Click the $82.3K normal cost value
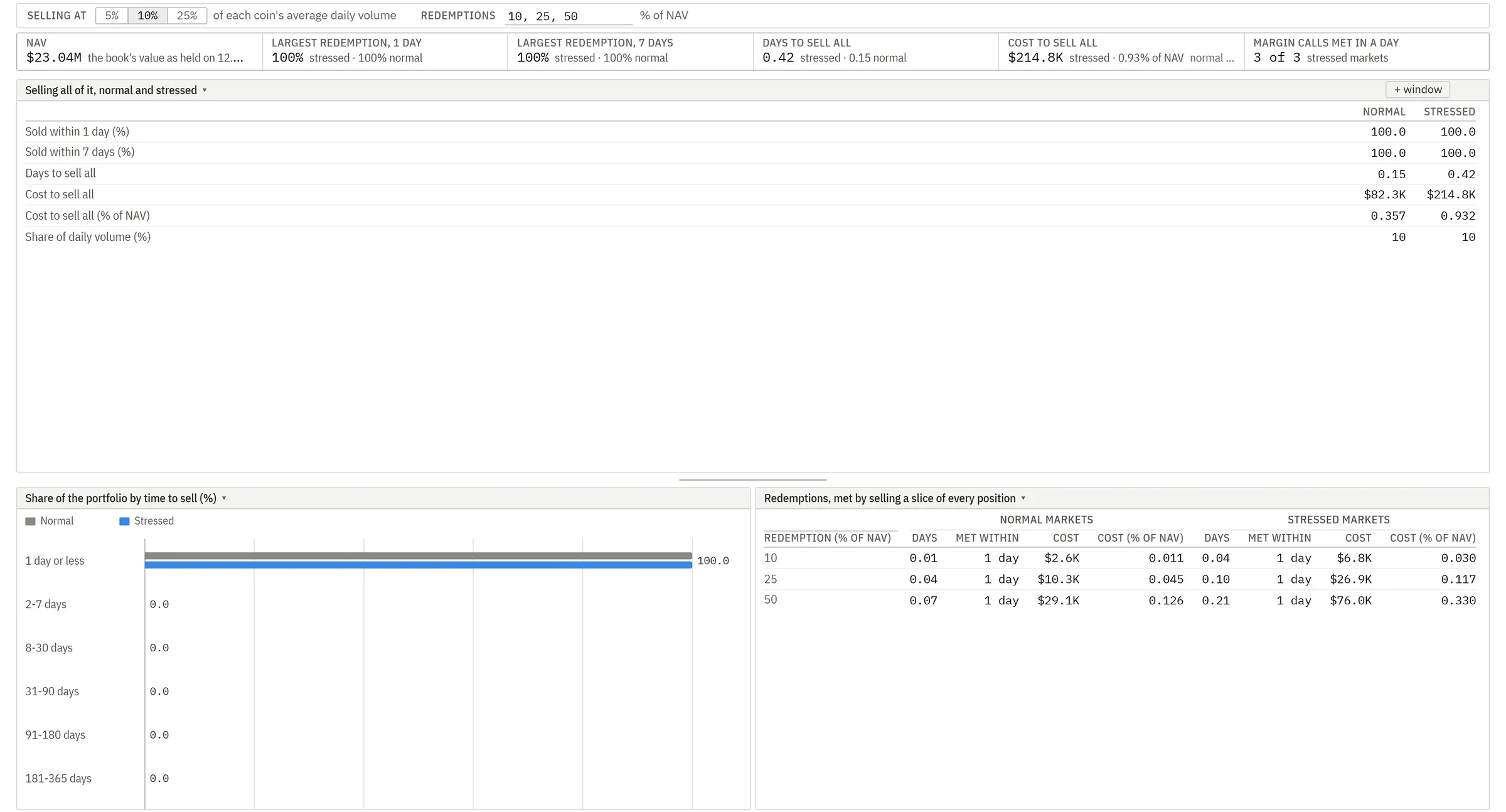1506x812 pixels. tap(1384, 195)
